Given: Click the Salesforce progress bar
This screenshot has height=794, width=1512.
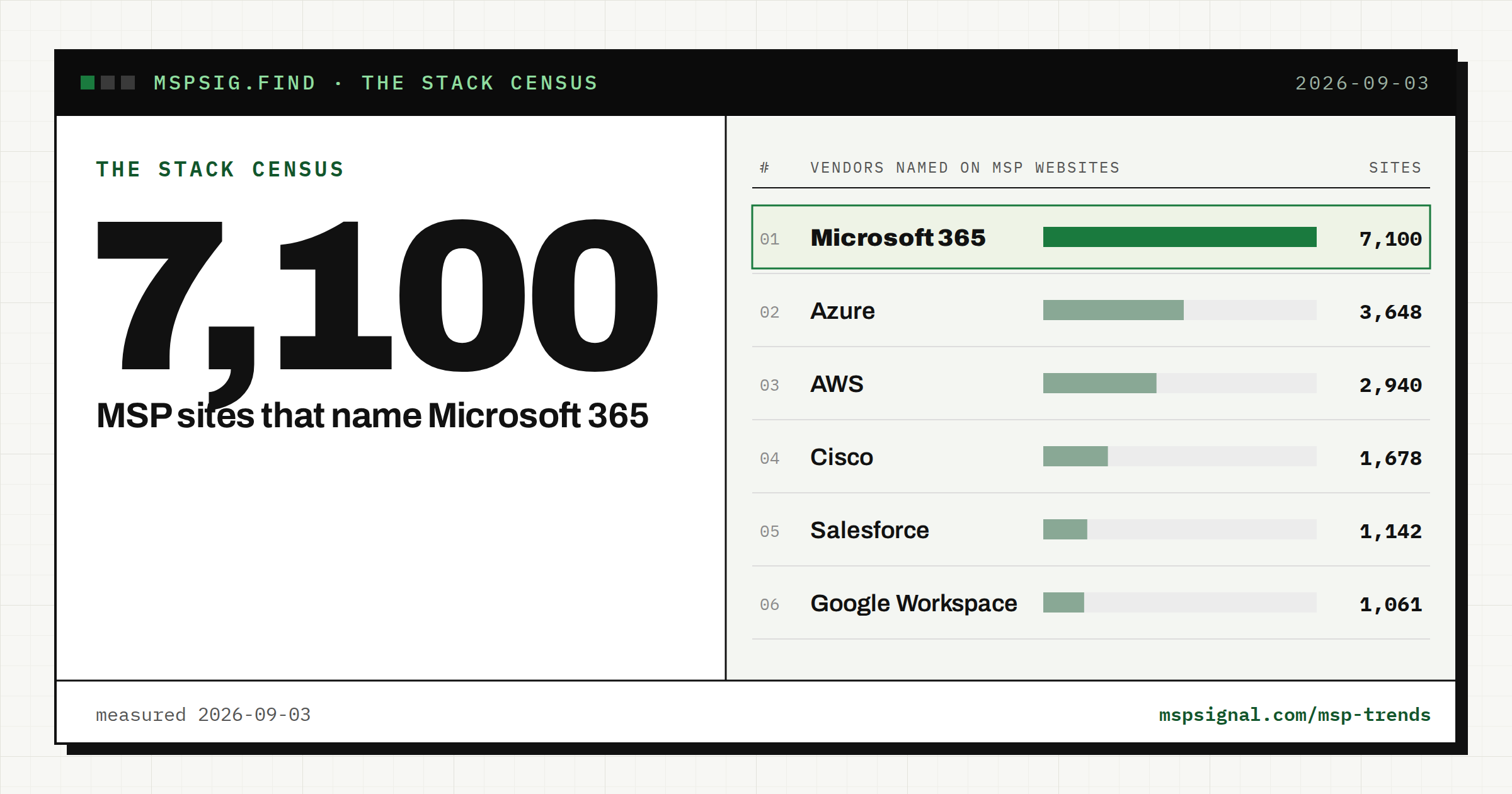Looking at the screenshot, I should [x=1179, y=529].
